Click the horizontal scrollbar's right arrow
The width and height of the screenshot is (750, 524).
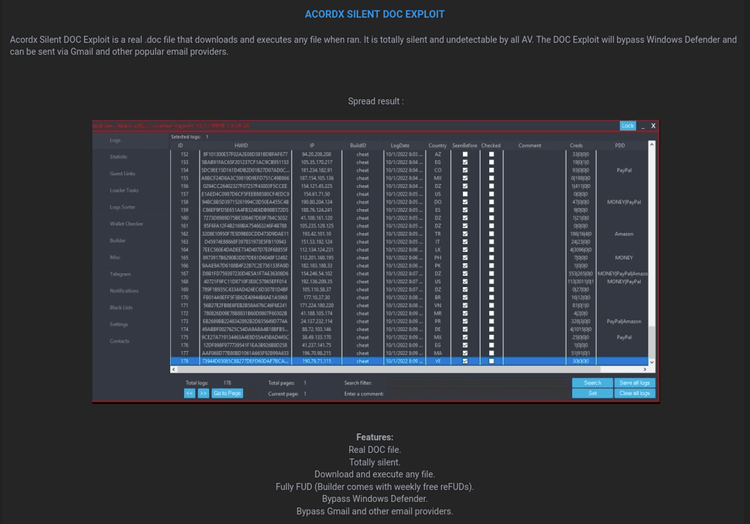coord(645,371)
